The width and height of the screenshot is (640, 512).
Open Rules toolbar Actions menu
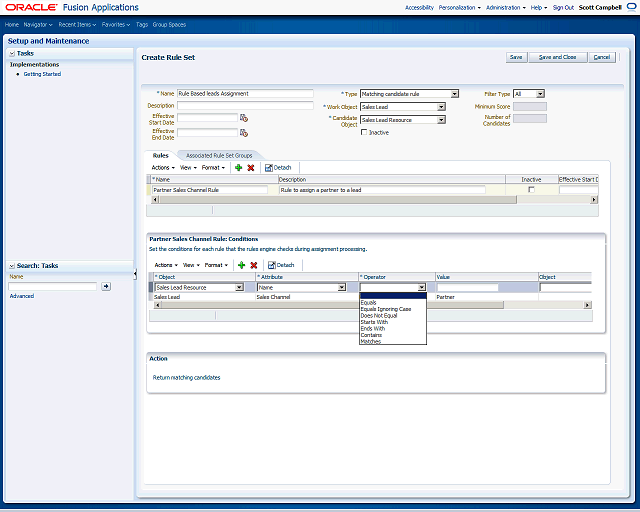[x=163, y=167]
